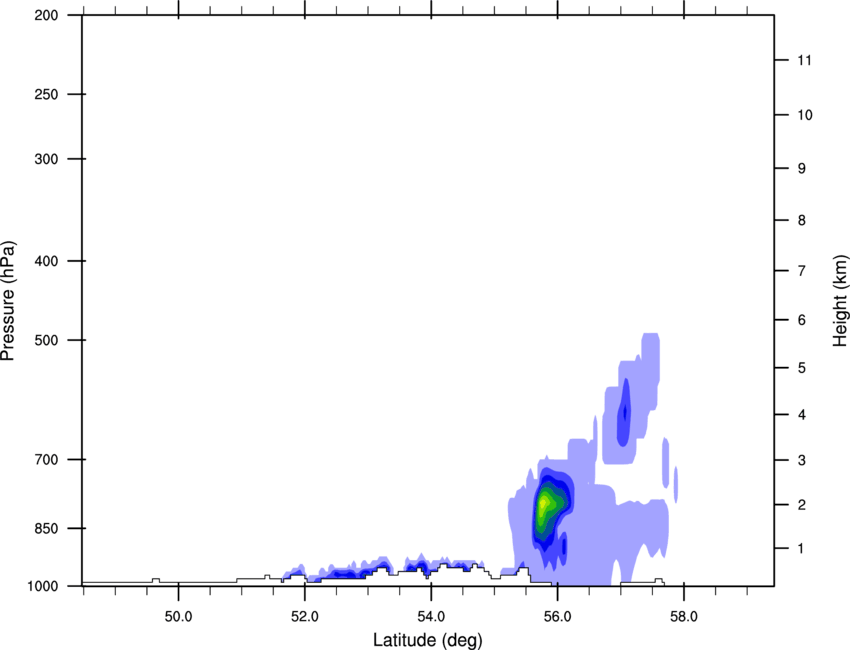Click latitude tick label '56.0'
This screenshot has width=850, height=650.
coord(557,617)
